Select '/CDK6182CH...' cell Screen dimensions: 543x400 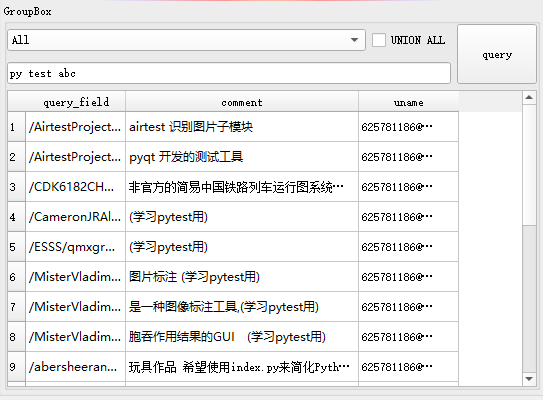pos(75,187)
